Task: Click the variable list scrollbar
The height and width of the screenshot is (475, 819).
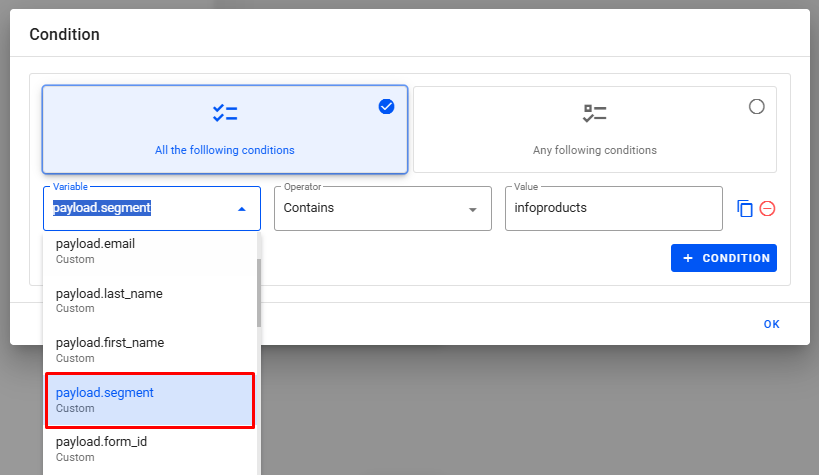Action: [x=259, y=292]
